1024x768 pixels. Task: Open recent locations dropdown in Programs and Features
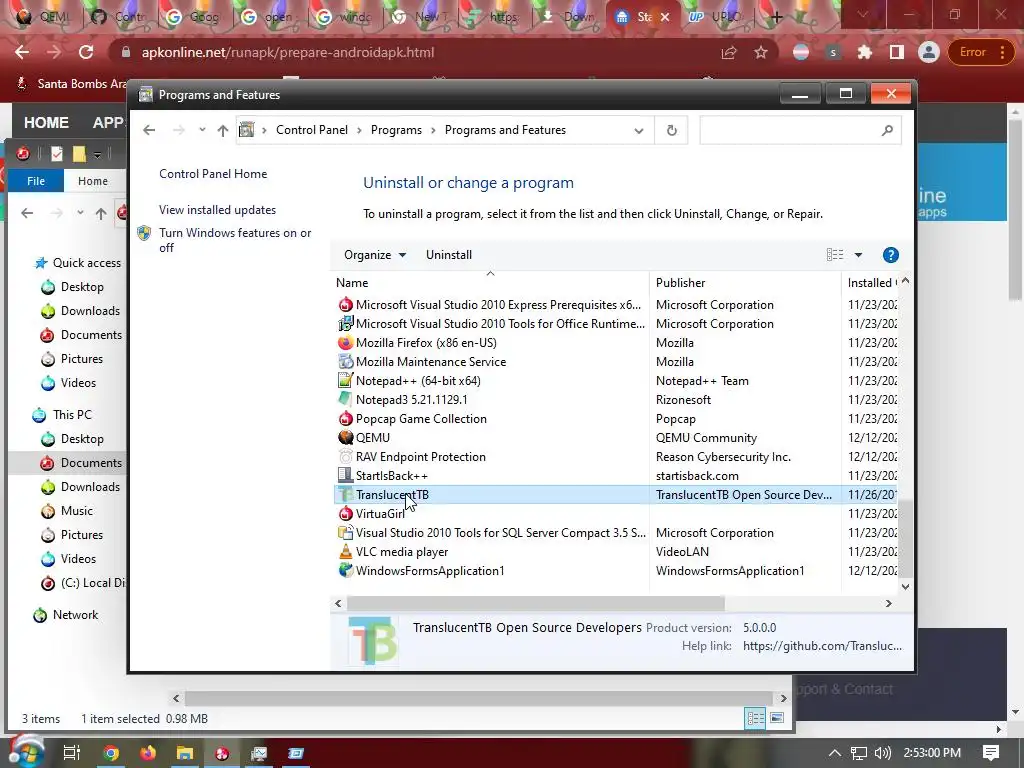click(x=202, y=130)
